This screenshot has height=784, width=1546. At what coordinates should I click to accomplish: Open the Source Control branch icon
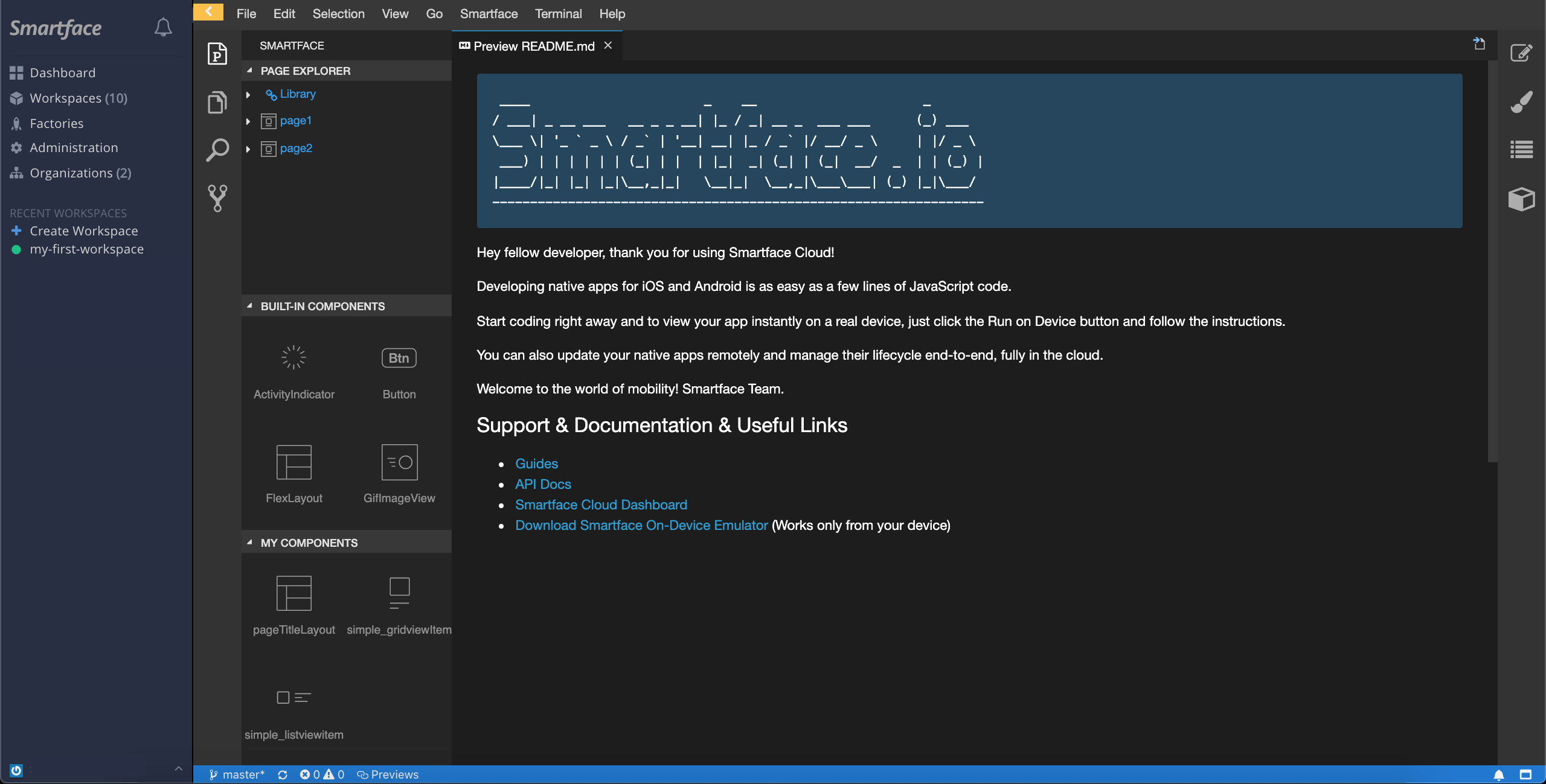(x=217, y=198)
